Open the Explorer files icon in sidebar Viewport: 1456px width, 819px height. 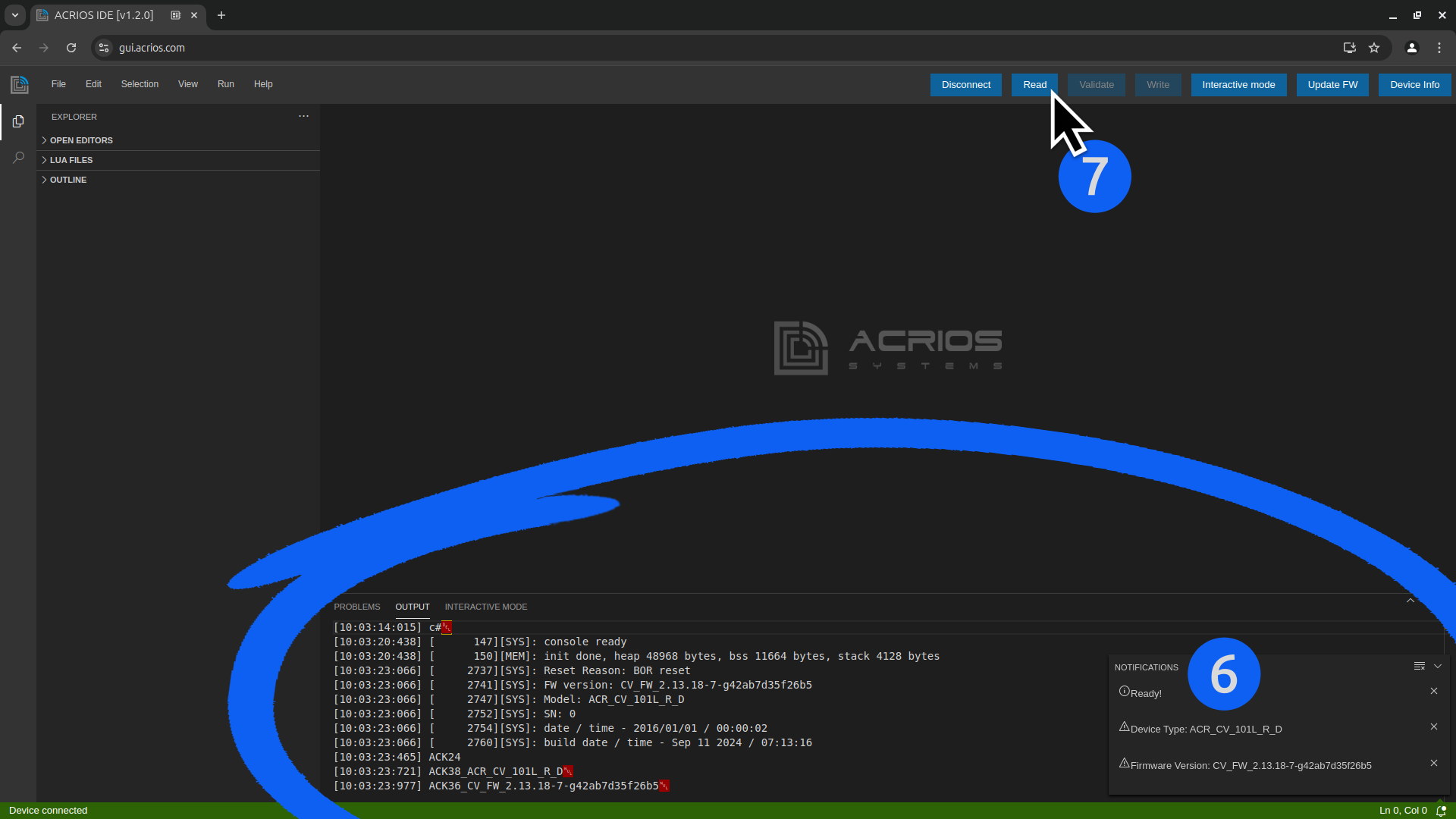(18, 121)
